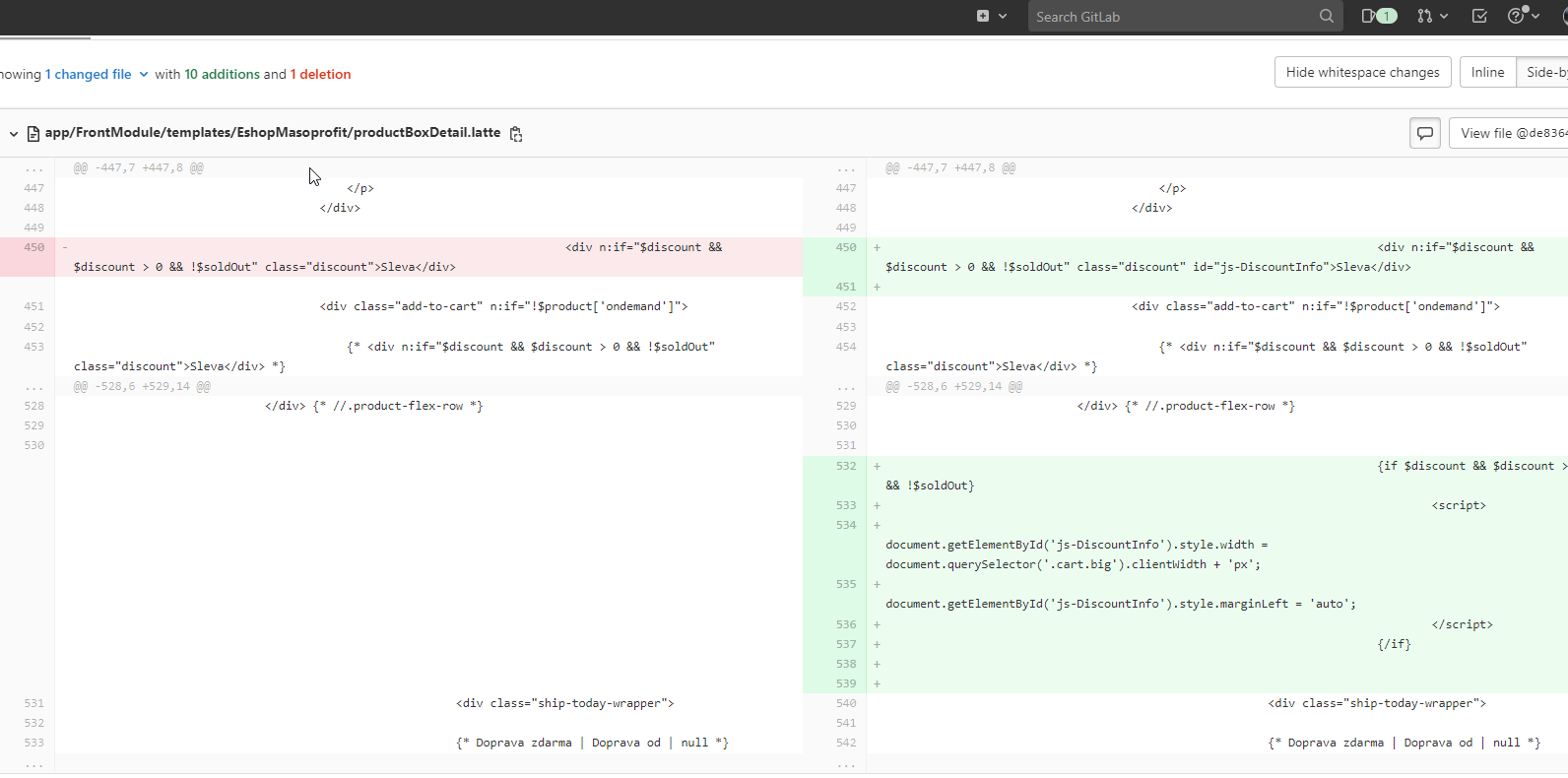Screen dimensions: 1568x778
Task: Expand hidden lines before 529 right side
Action: tap(846, 386)
